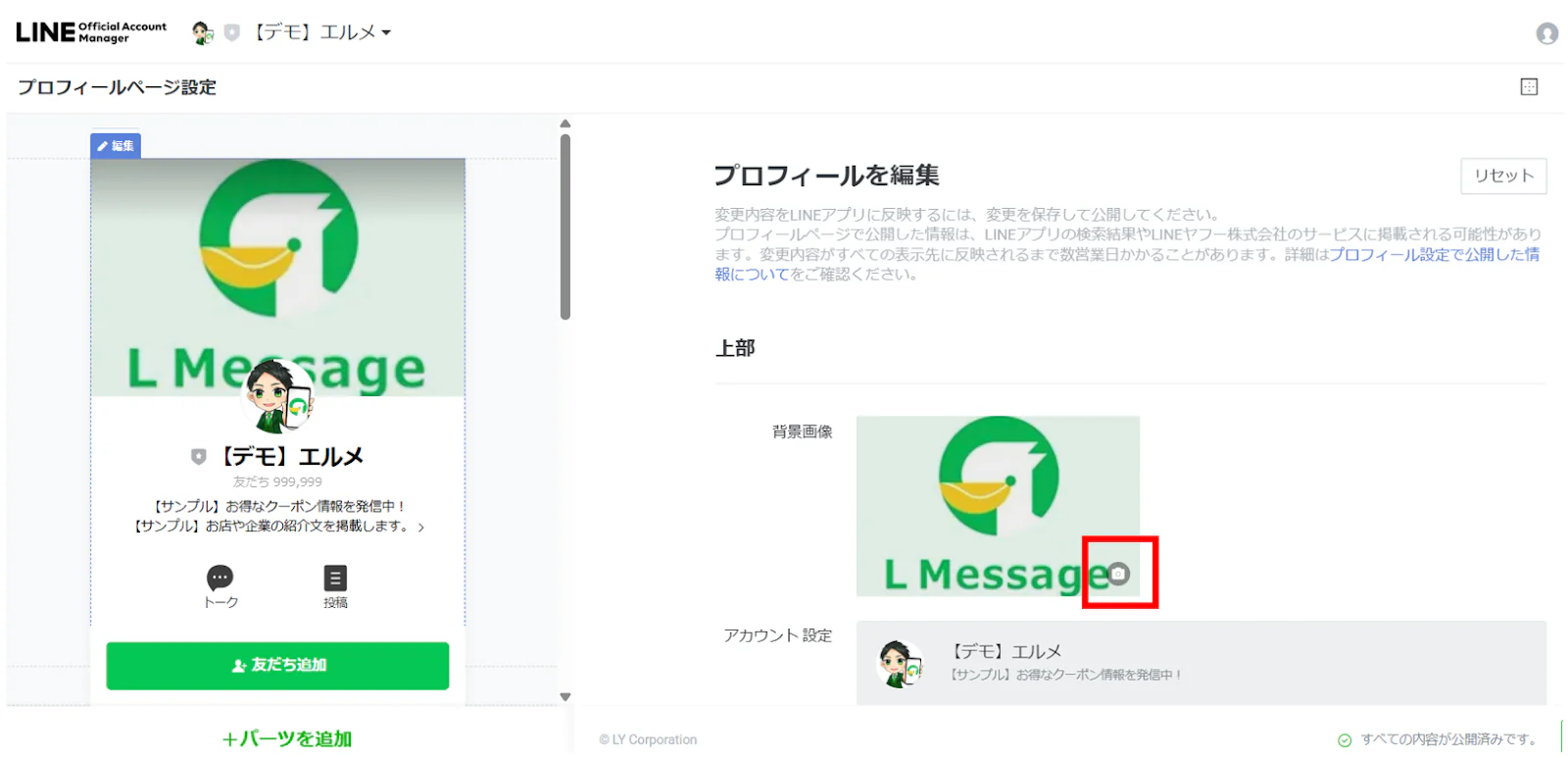Click the posts (投稿) document icon

tap(335, 578)
